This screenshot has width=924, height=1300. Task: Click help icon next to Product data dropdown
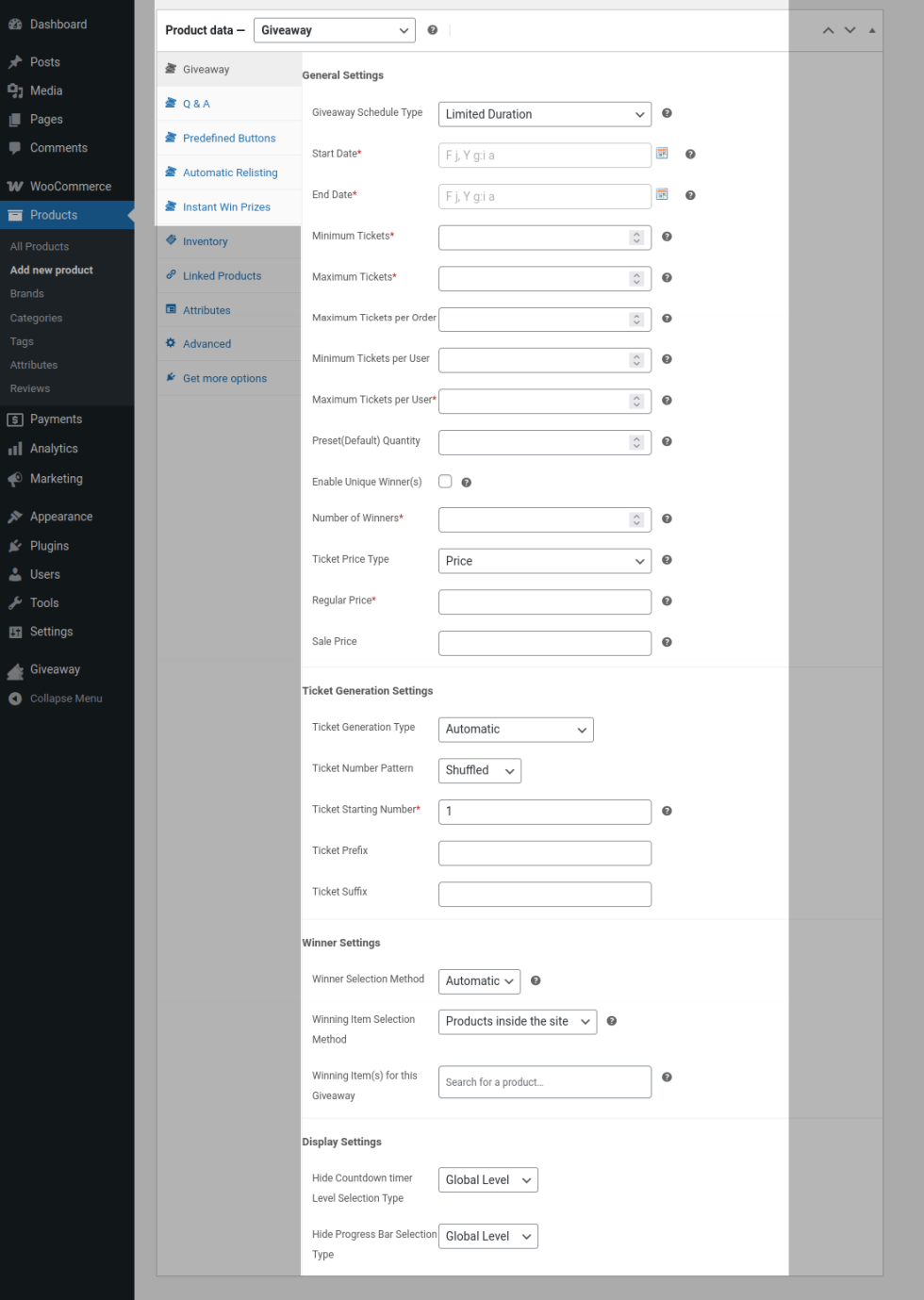432,30
